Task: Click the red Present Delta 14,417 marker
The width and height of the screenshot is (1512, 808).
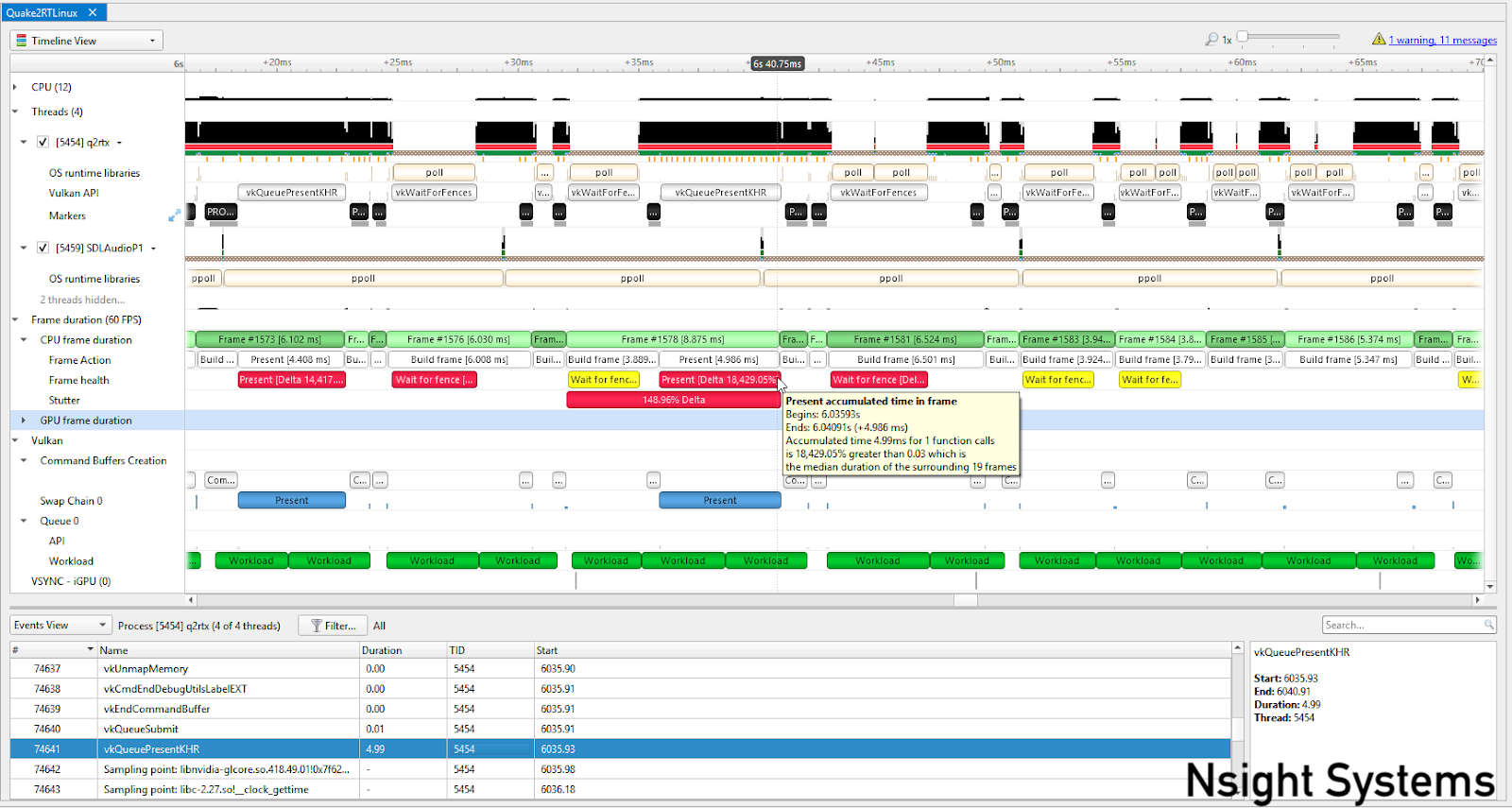Action: [x=291, y=380]
